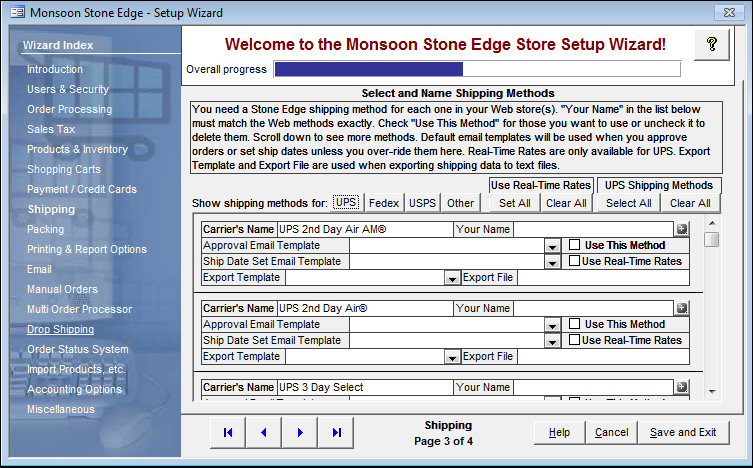Click Clear All under Use Real-Time Rates

point(566,203)
